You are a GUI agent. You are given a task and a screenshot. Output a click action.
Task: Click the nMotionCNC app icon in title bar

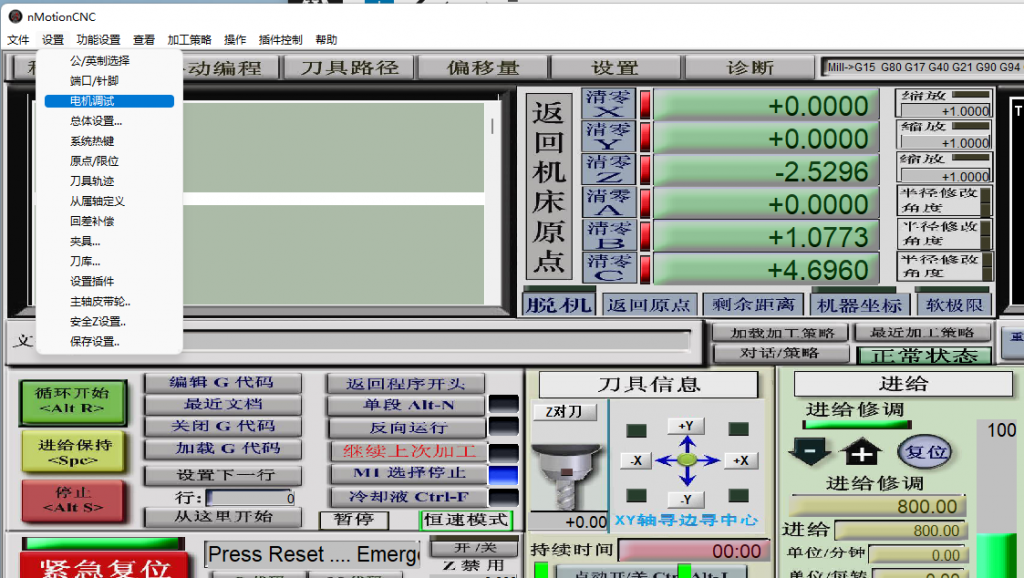[15, 16]
